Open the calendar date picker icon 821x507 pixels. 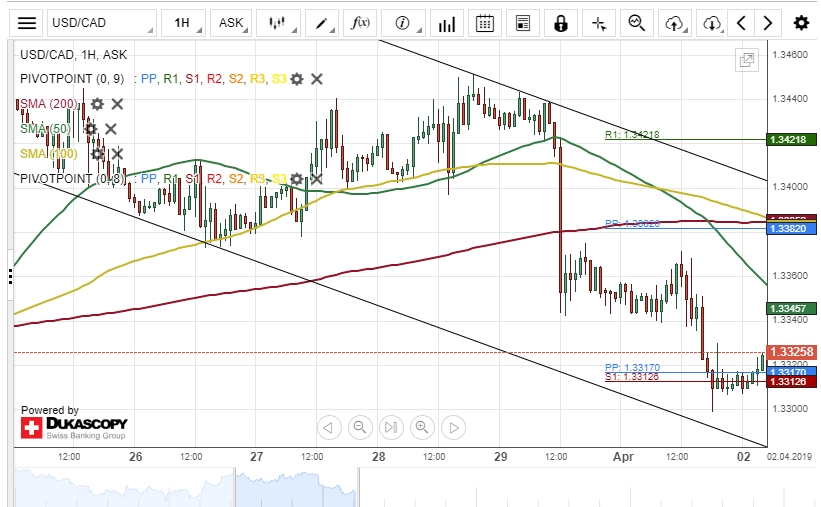point(484,23)
